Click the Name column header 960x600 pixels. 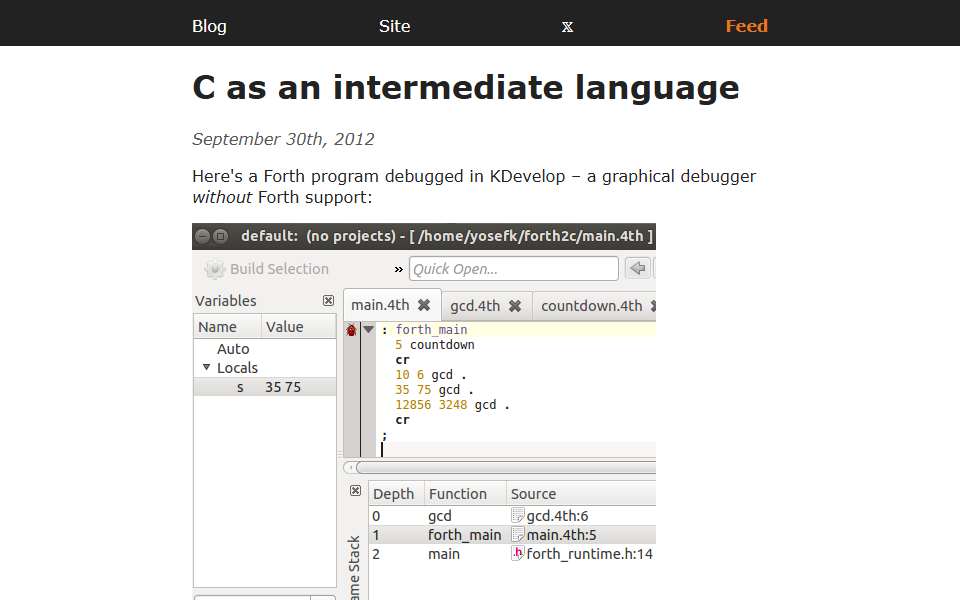tap(228, 327)
